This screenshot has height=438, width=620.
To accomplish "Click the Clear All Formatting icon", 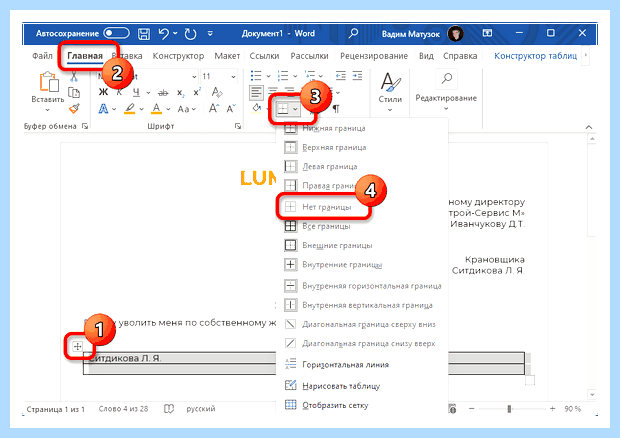I will click(x=217, y=92).
